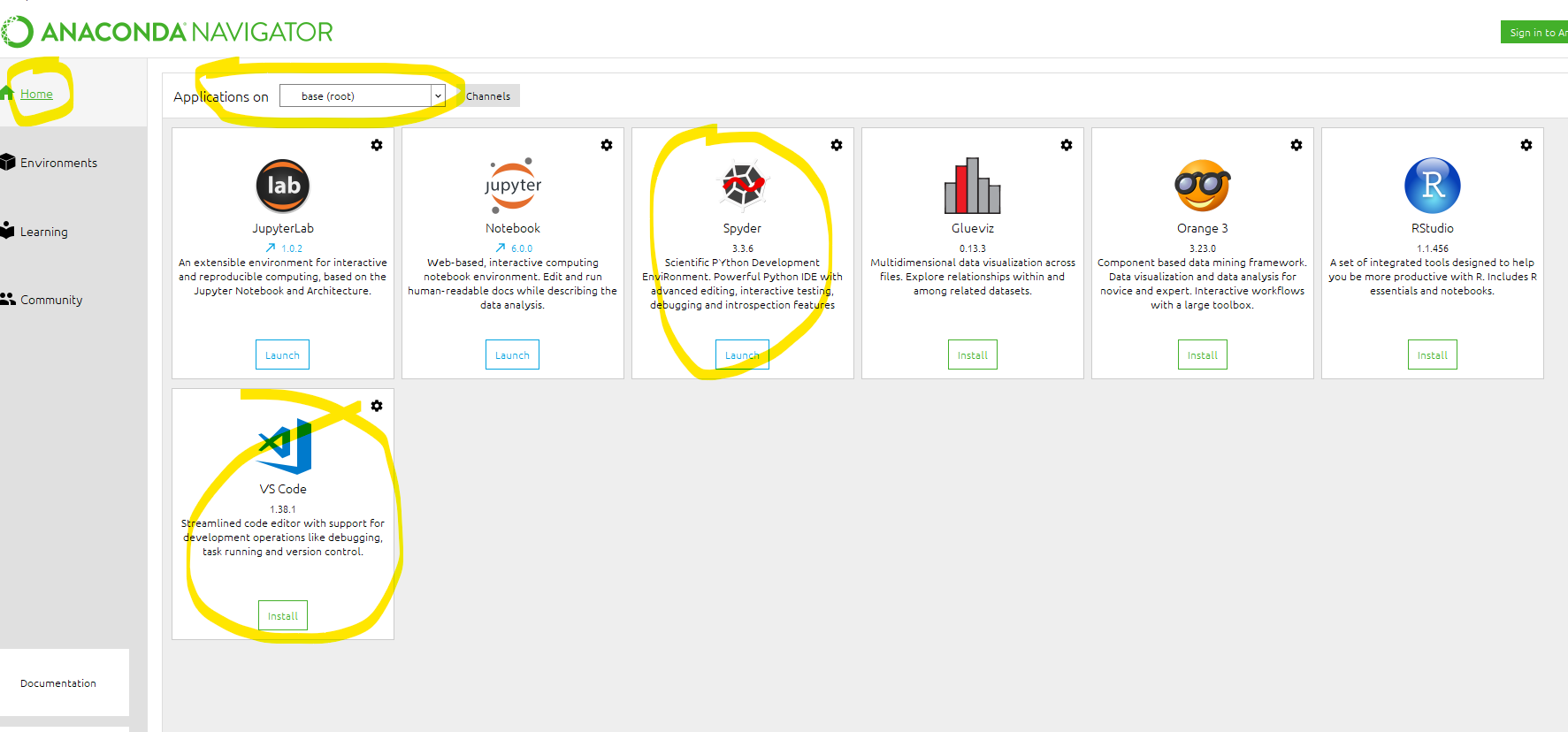This screenshot has width=1568, height=732.
Task: Click Orange 3 version 3.23.0 text
Action: point(1203,249)
